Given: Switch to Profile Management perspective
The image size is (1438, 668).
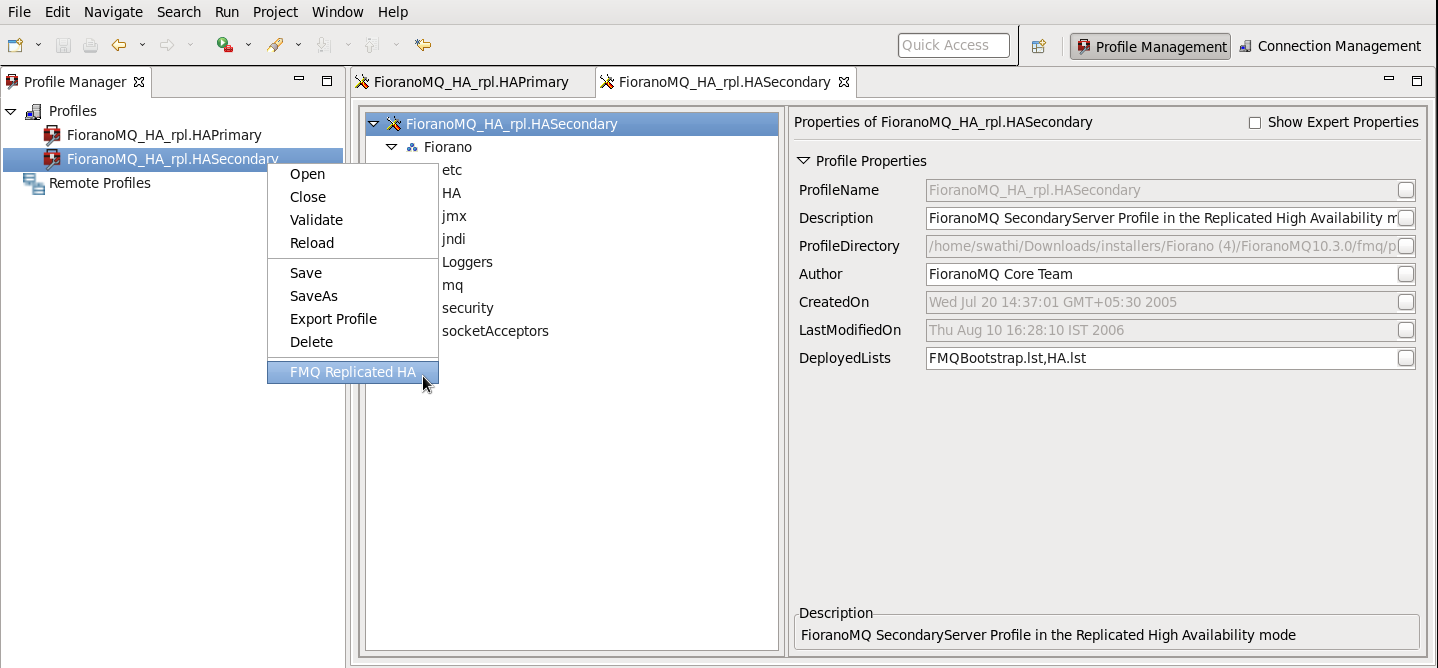Looking at the screenshot, I should pyautogui.click(x=1150, y=46).
